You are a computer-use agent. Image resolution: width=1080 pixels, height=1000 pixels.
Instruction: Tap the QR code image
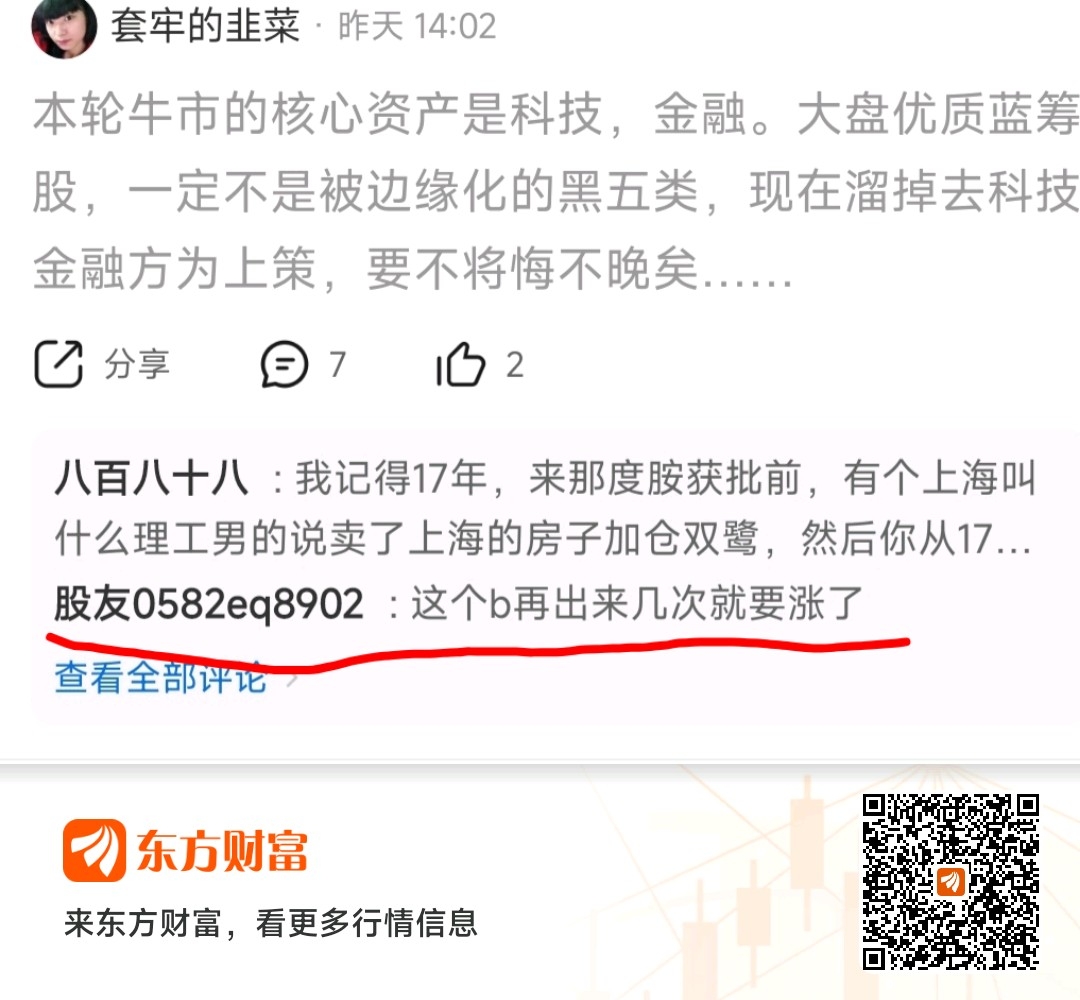(x=951, y=882)
